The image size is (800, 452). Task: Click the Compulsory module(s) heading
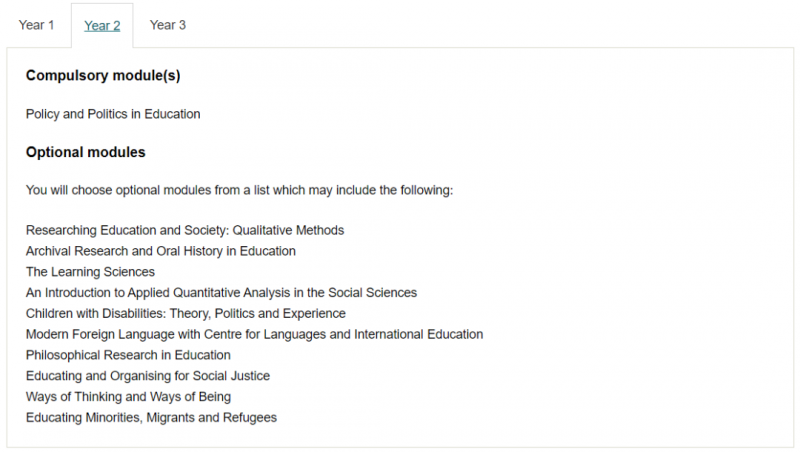pyautogui.click(x=103, y=76)
